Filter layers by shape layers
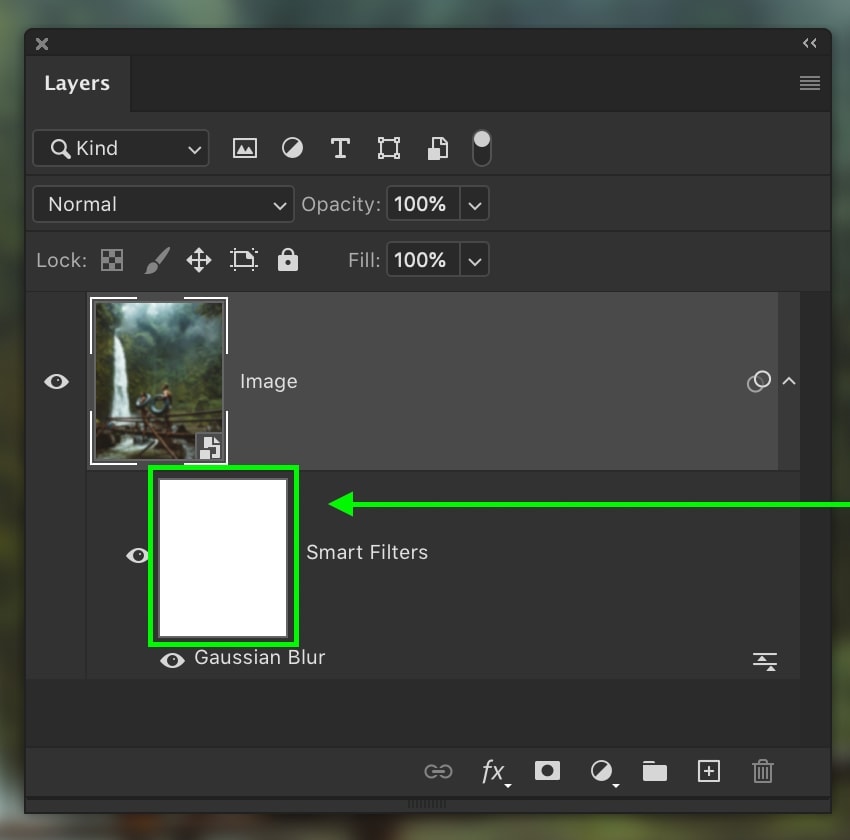The width and height of the screenshot is (850, 840). [x=389, y=148]
